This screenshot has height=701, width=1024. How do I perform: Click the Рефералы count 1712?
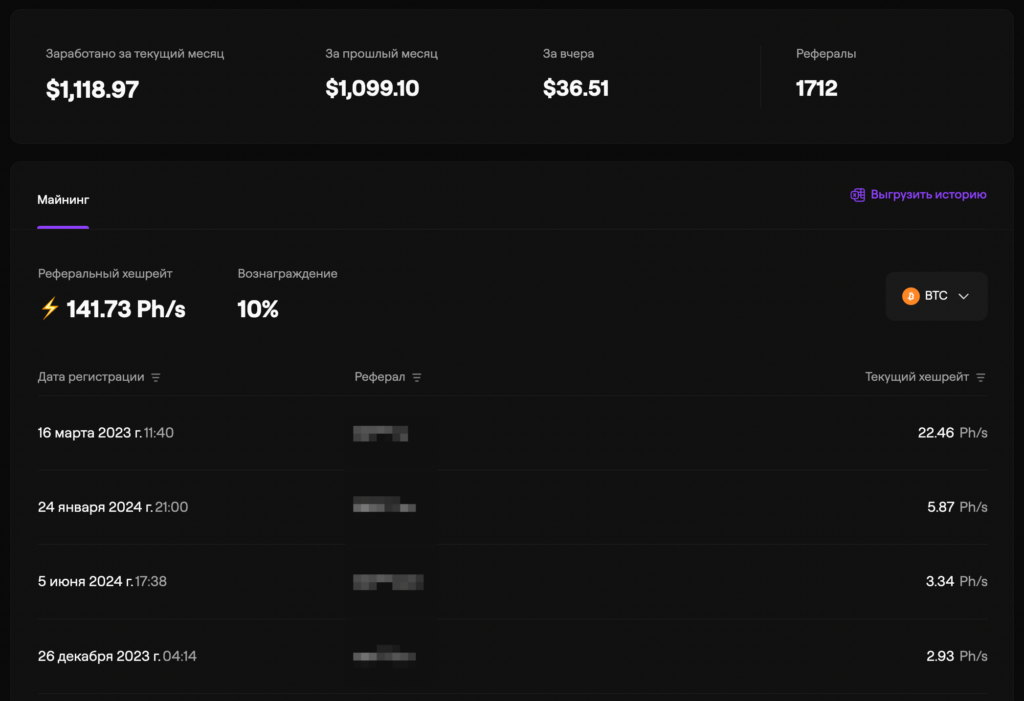point(816,88)
